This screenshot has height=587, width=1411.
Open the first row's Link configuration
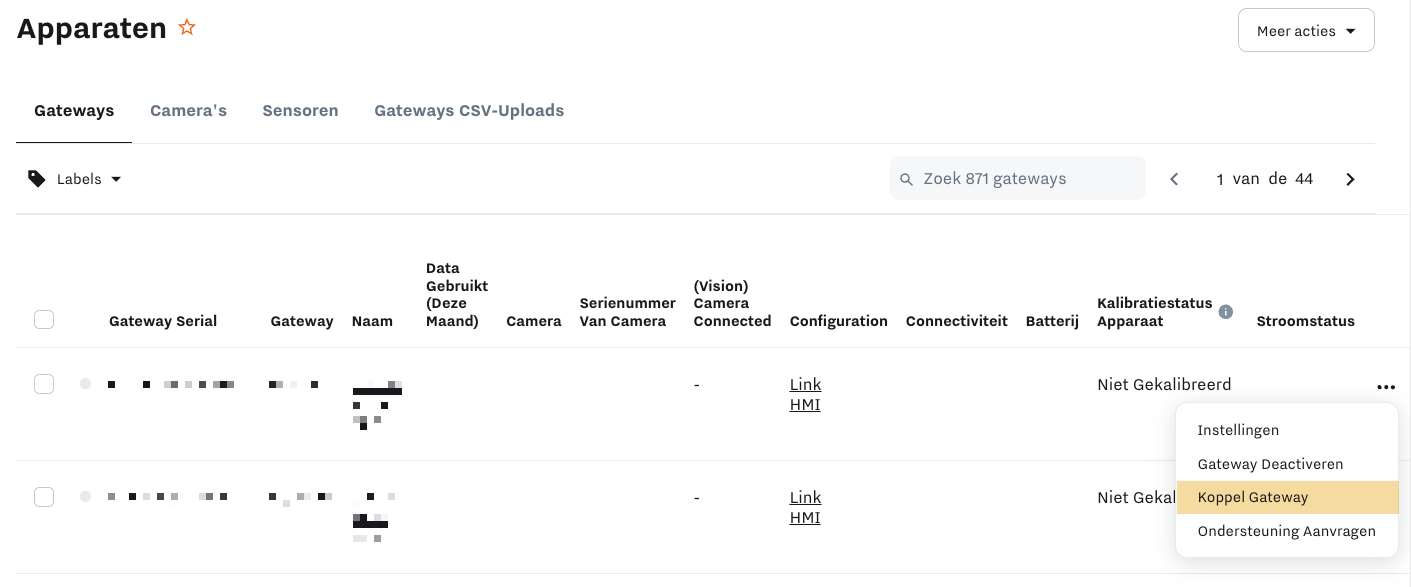pyautogui.click(x=805, y=385)
